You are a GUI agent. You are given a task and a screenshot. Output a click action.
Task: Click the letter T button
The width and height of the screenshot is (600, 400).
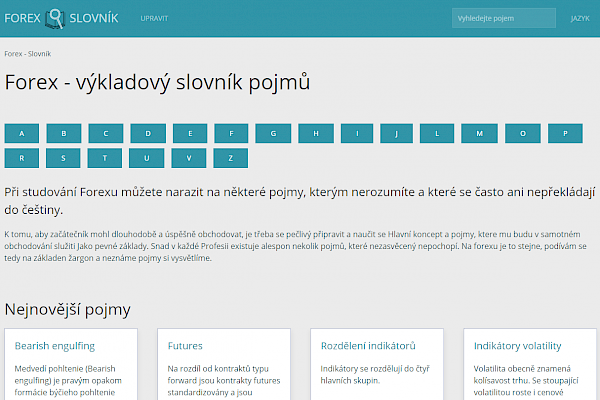[105, 157]
